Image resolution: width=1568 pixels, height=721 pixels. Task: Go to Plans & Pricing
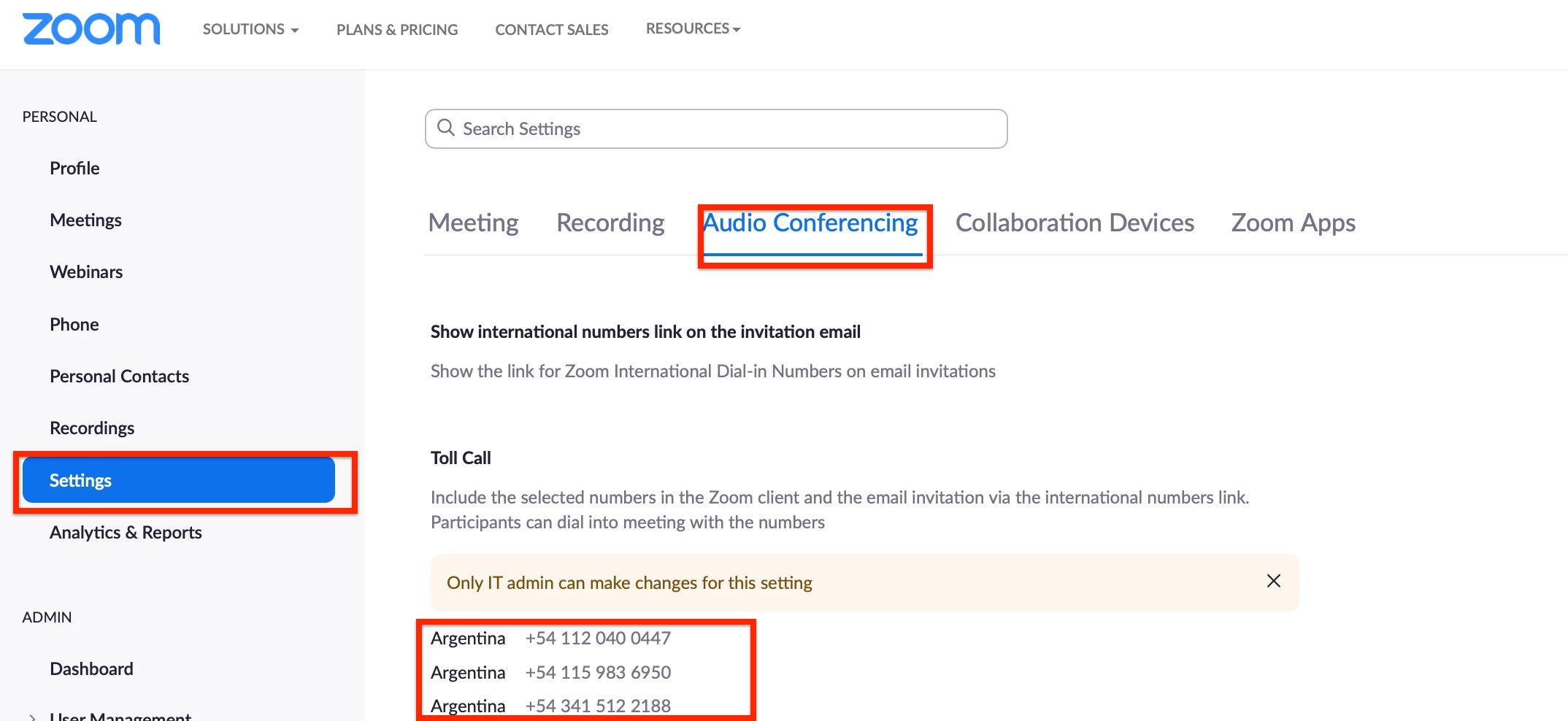[397, 29]
